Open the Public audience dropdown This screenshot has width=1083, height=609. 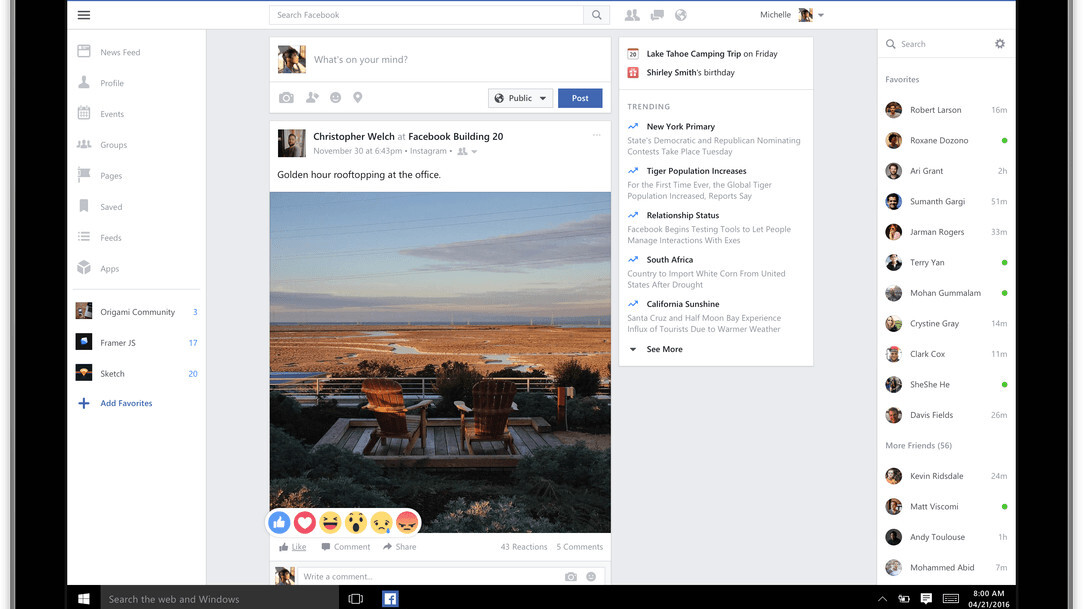(x=521, y=98)
